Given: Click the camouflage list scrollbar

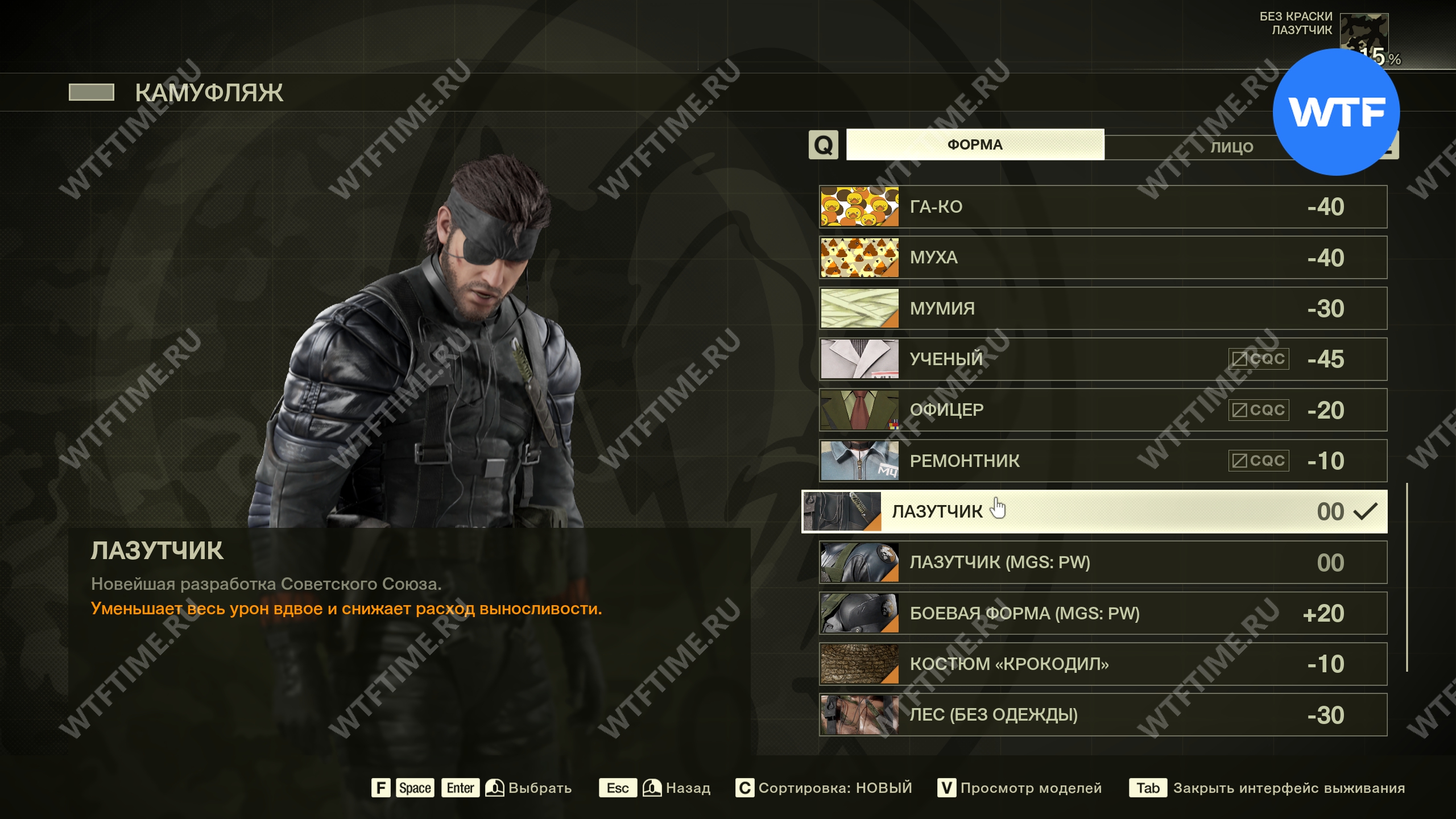Looking at the screenshot, I should point(1407,577).
